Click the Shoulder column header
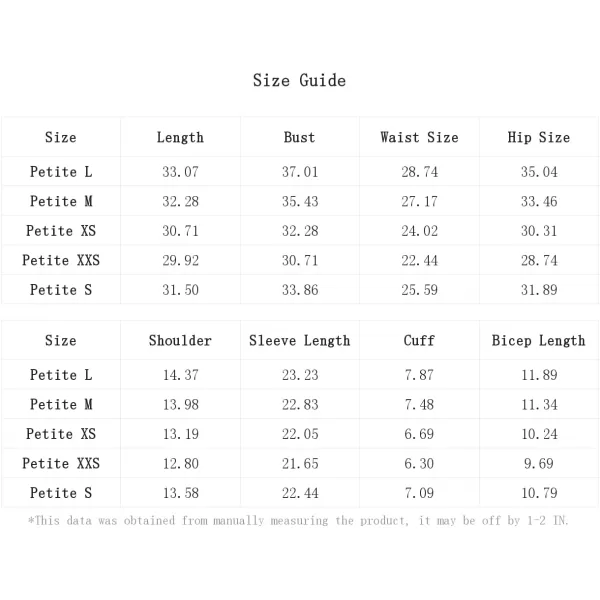Viewport: 600px width, 600px height. pos(180,341)
